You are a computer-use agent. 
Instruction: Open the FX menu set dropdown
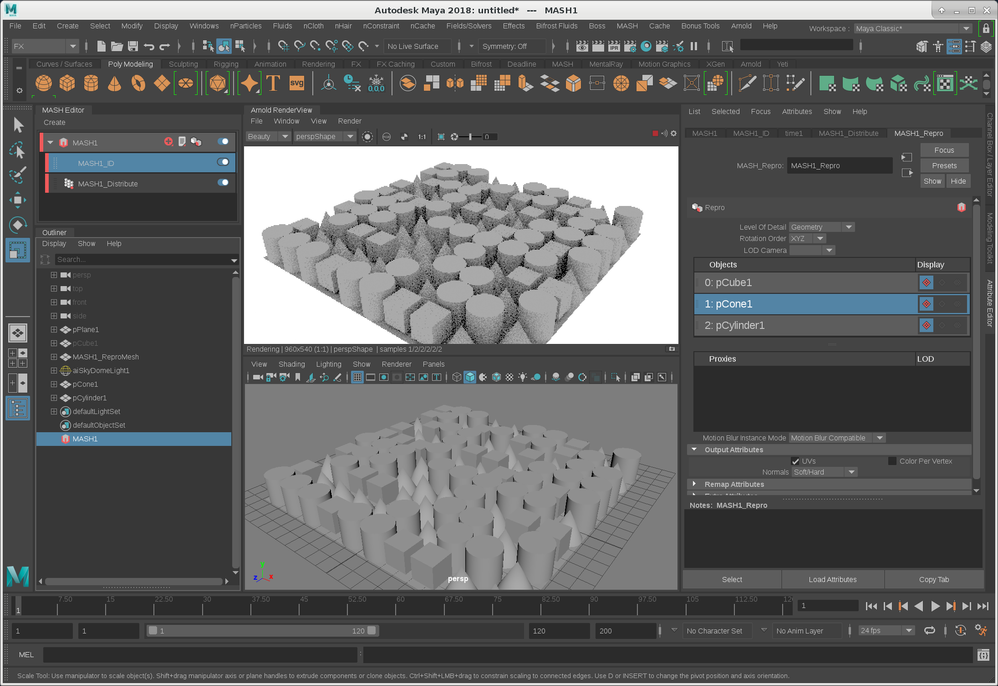[x=45, y=46]
